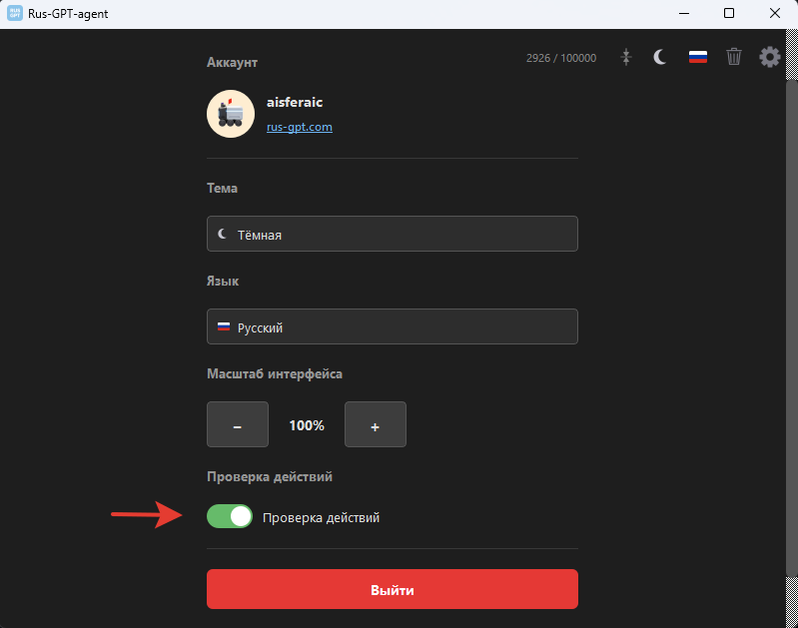Screen dimensions: 798x628
Task: Click the token counter 2926 / 100000
Action: [561, 58]
